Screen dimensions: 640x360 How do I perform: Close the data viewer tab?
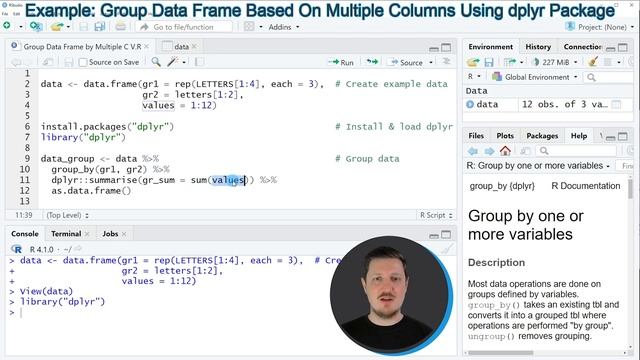pyautogui.click(x=194, y=47)
